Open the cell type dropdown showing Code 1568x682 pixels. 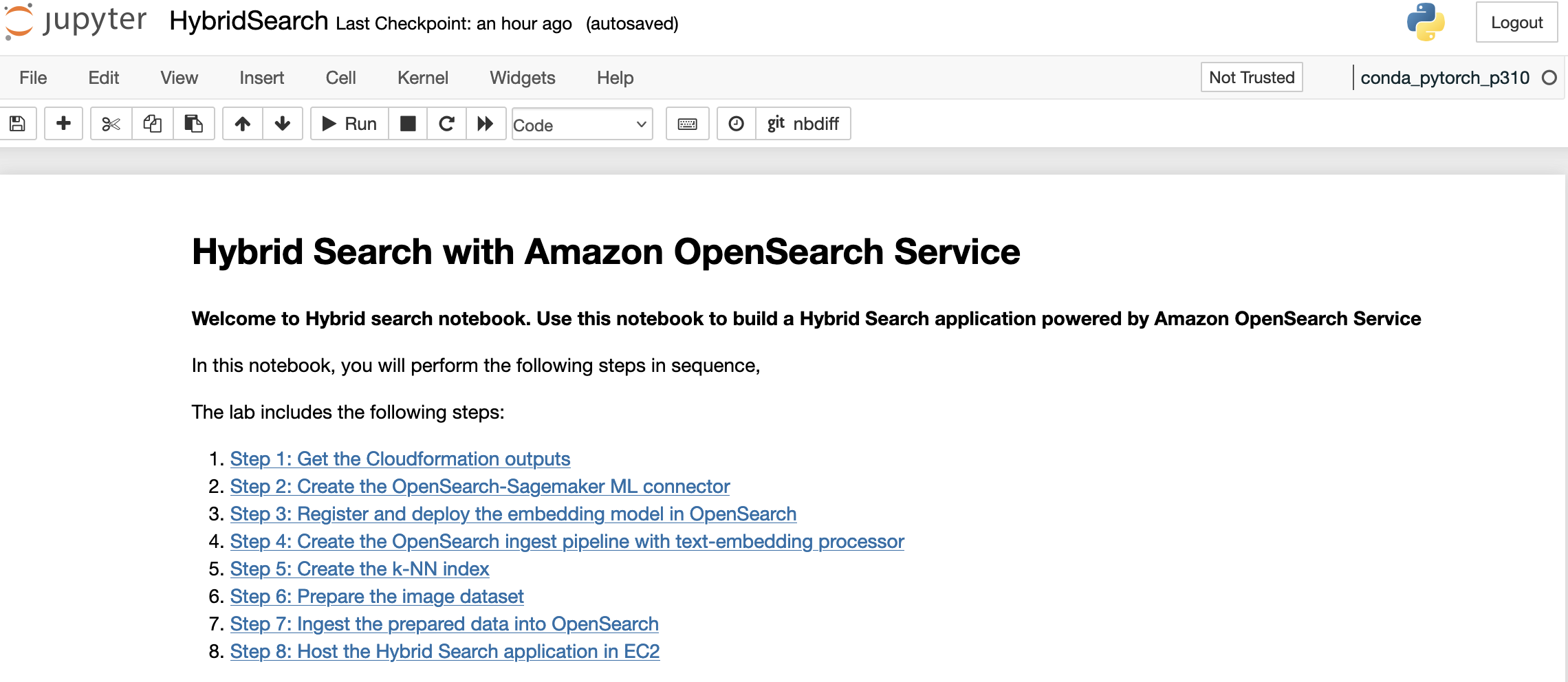[581, 124]
